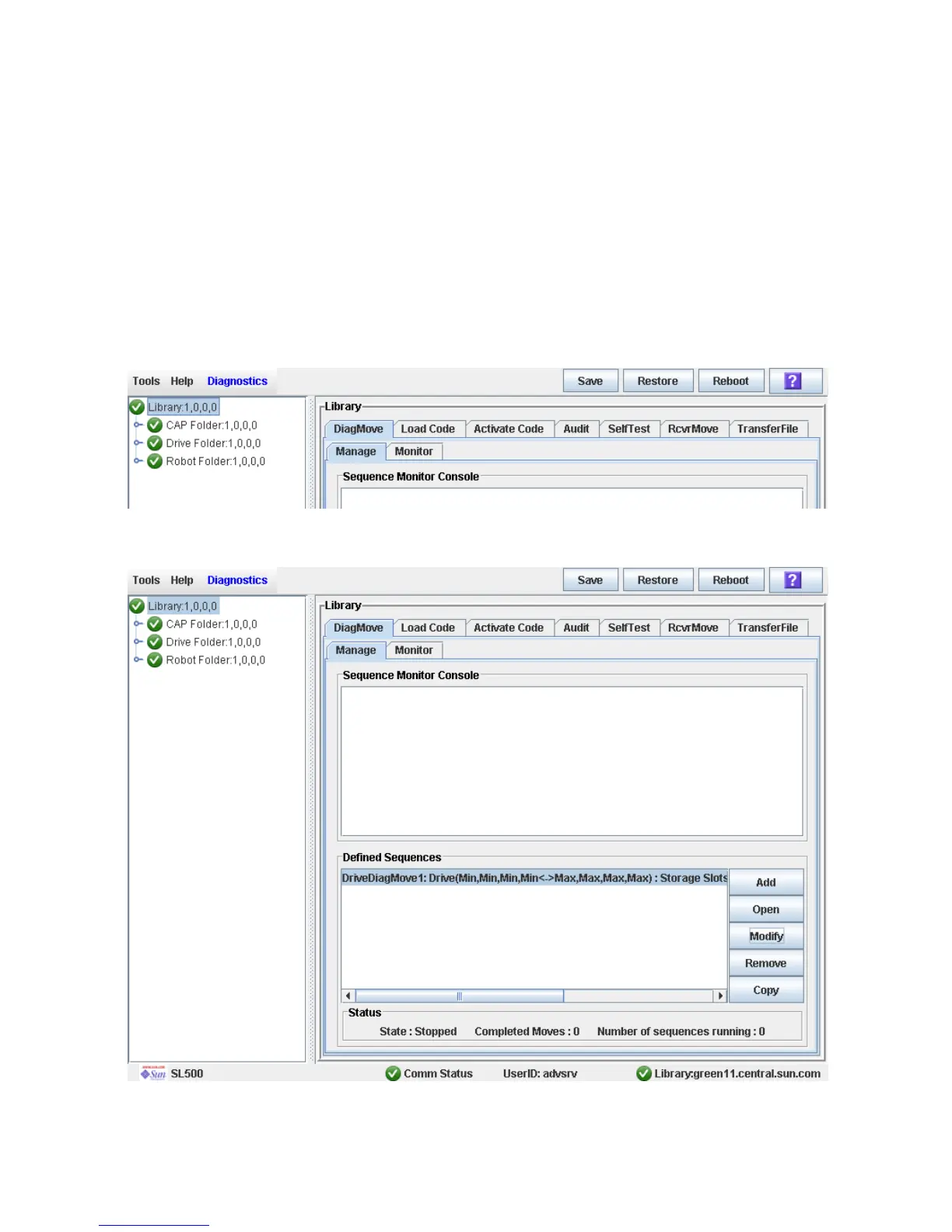Click the green check beside Library:green11.central.sun.com
Viewport: 952px width, 1232px height.
[x=644, y=1073]
